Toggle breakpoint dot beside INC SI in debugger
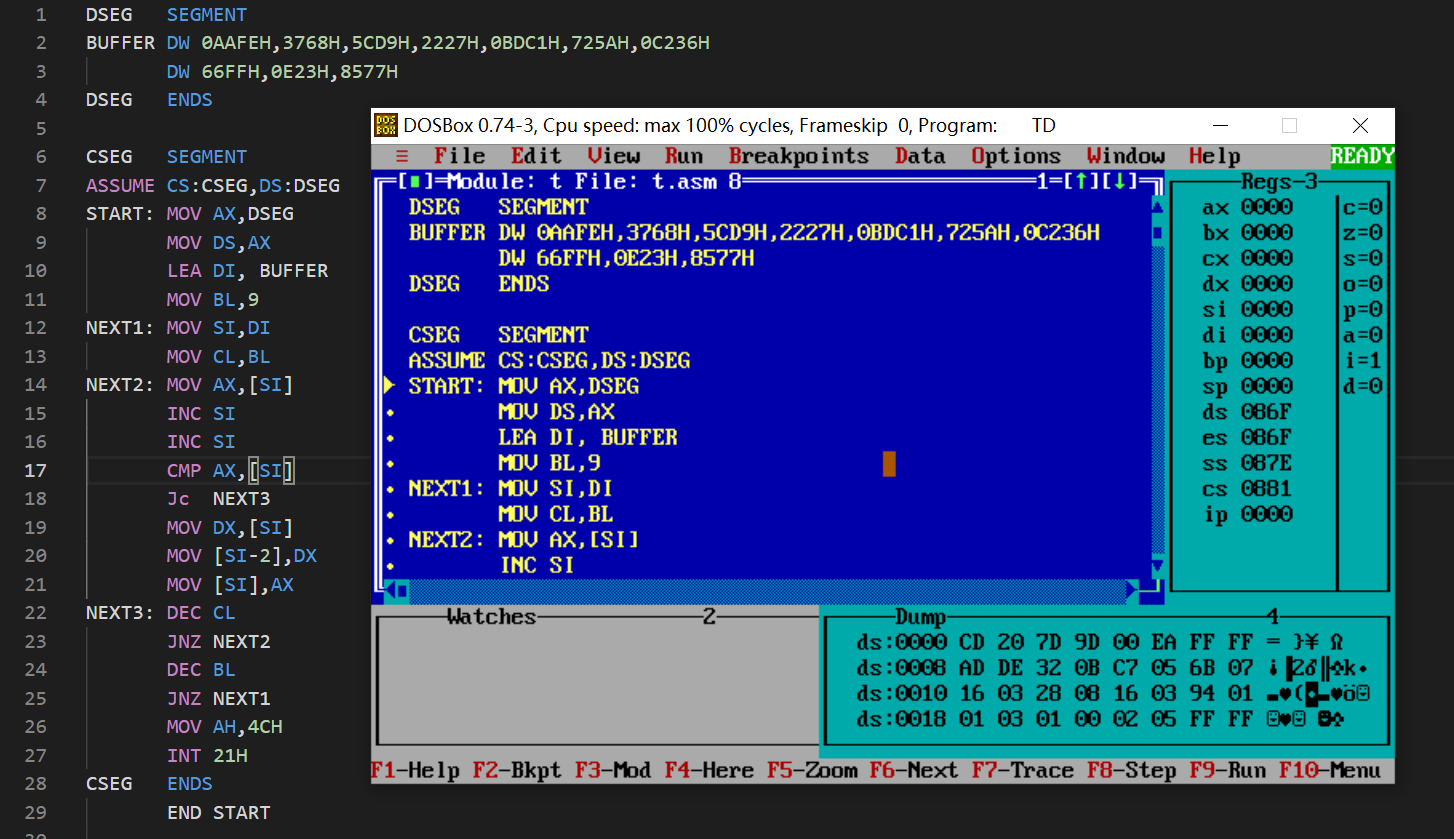The image size is (1454, 839). pos(389,566)
